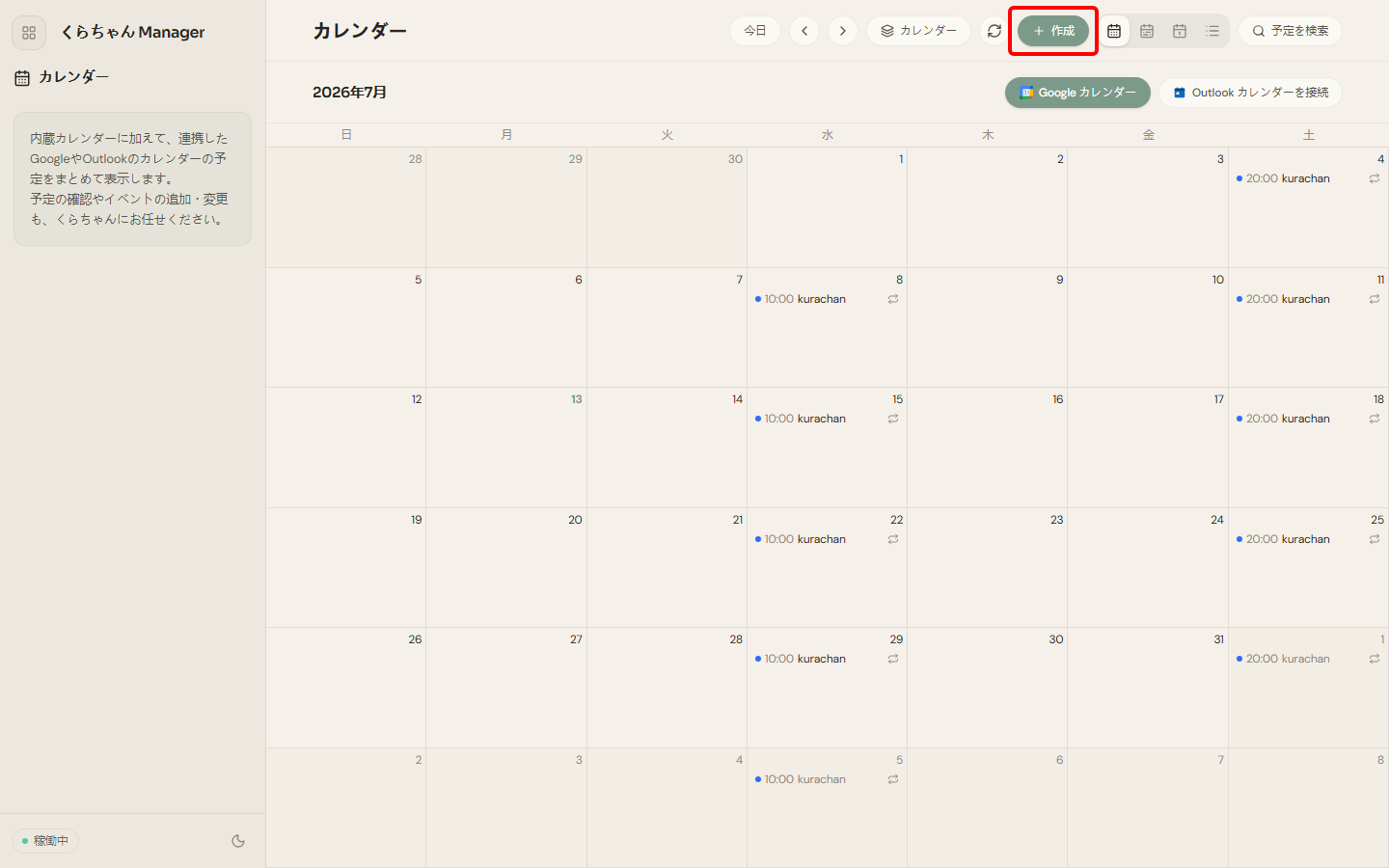1389x868 pixels.
Task: Click the repeat icon on July 29 event
Action: point(893,659)
